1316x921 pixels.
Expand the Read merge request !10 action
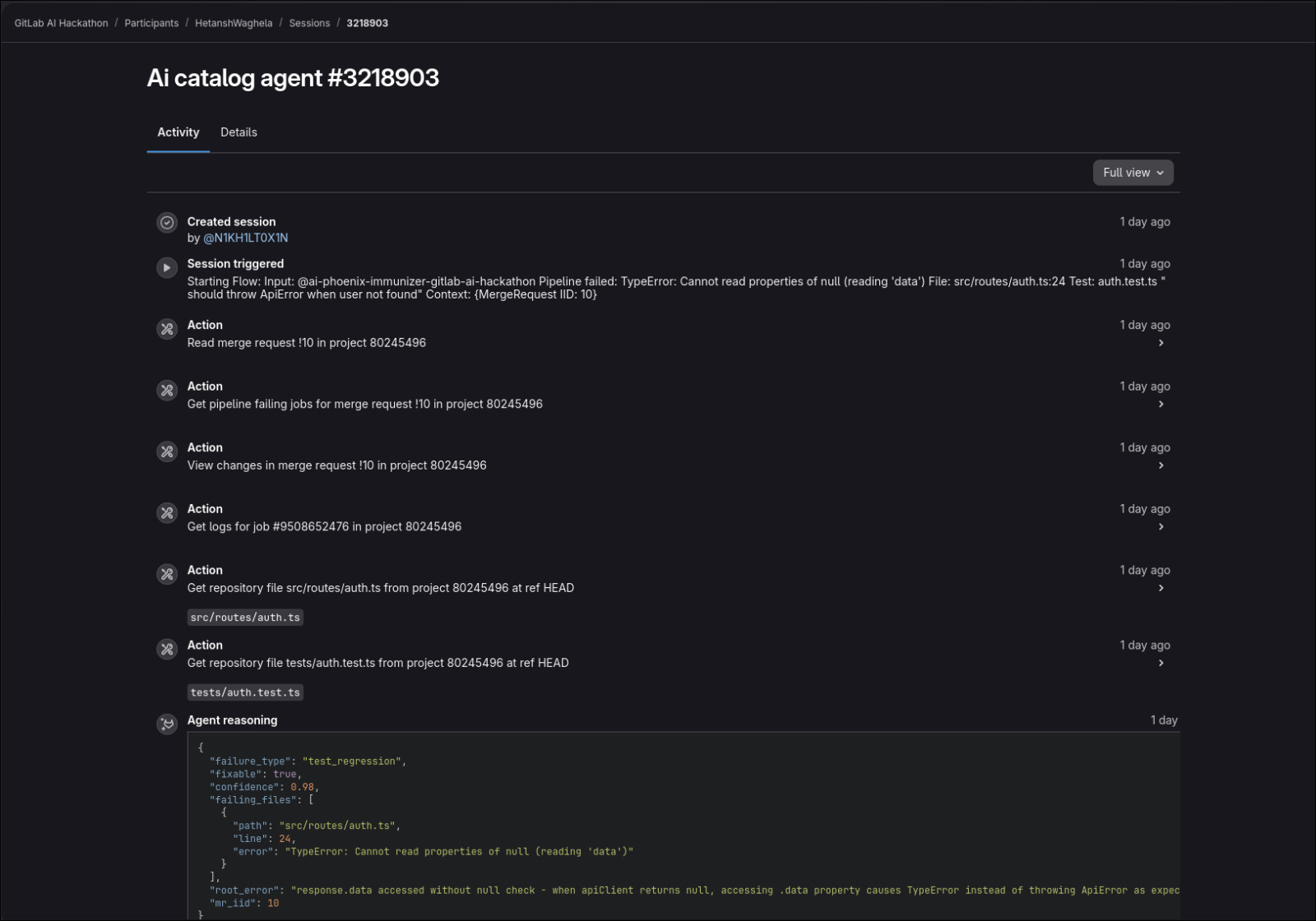coord(1161,343)
